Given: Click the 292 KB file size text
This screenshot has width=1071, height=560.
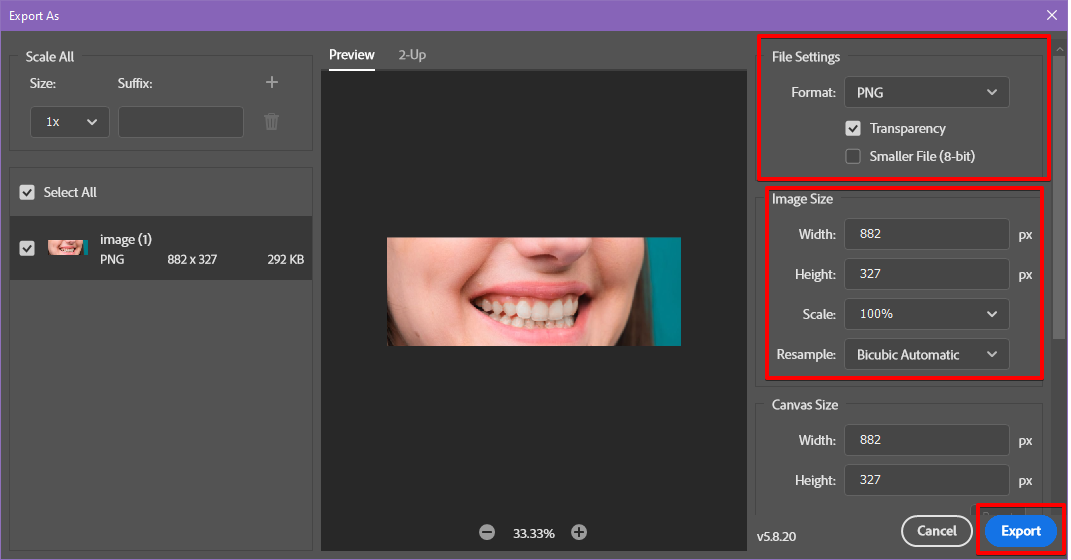Looking at the screenshot, I should [x=286, y=260].
